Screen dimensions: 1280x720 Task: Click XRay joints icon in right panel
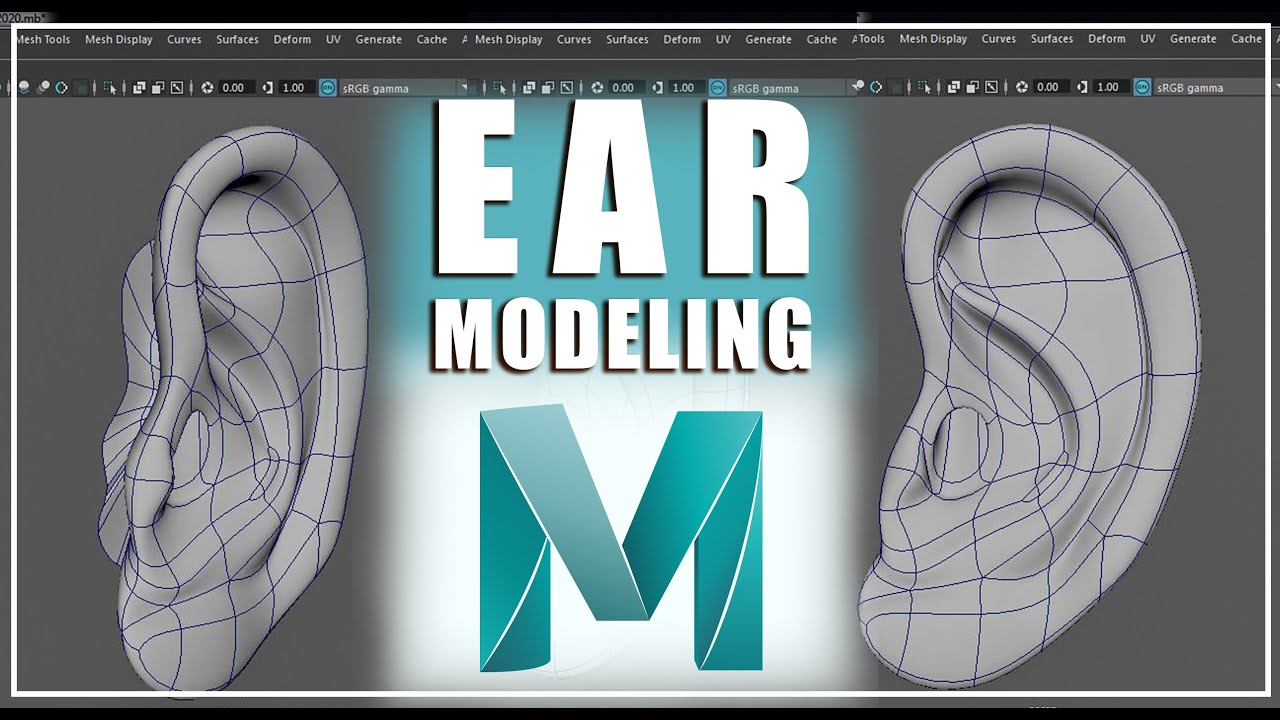point(992,87)
